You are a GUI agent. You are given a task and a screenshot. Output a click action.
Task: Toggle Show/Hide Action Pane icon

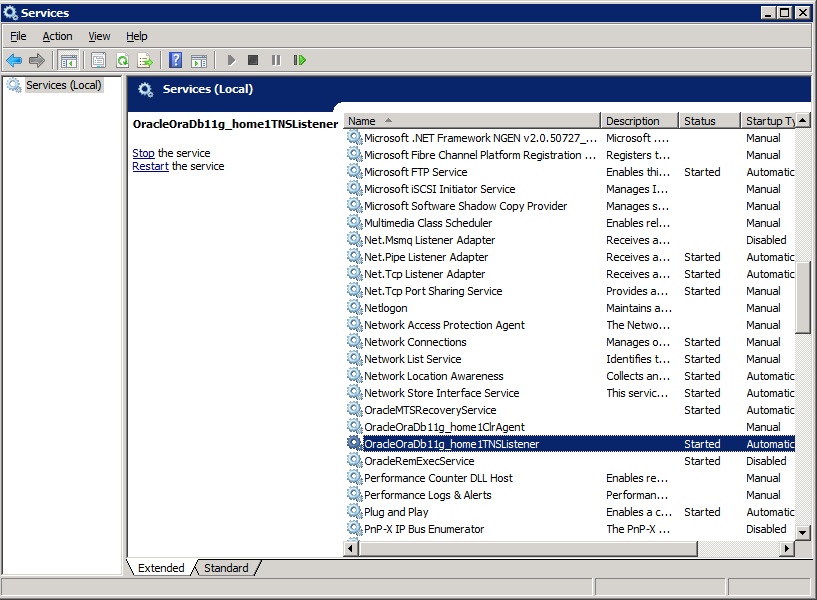[x=199, y=60]
